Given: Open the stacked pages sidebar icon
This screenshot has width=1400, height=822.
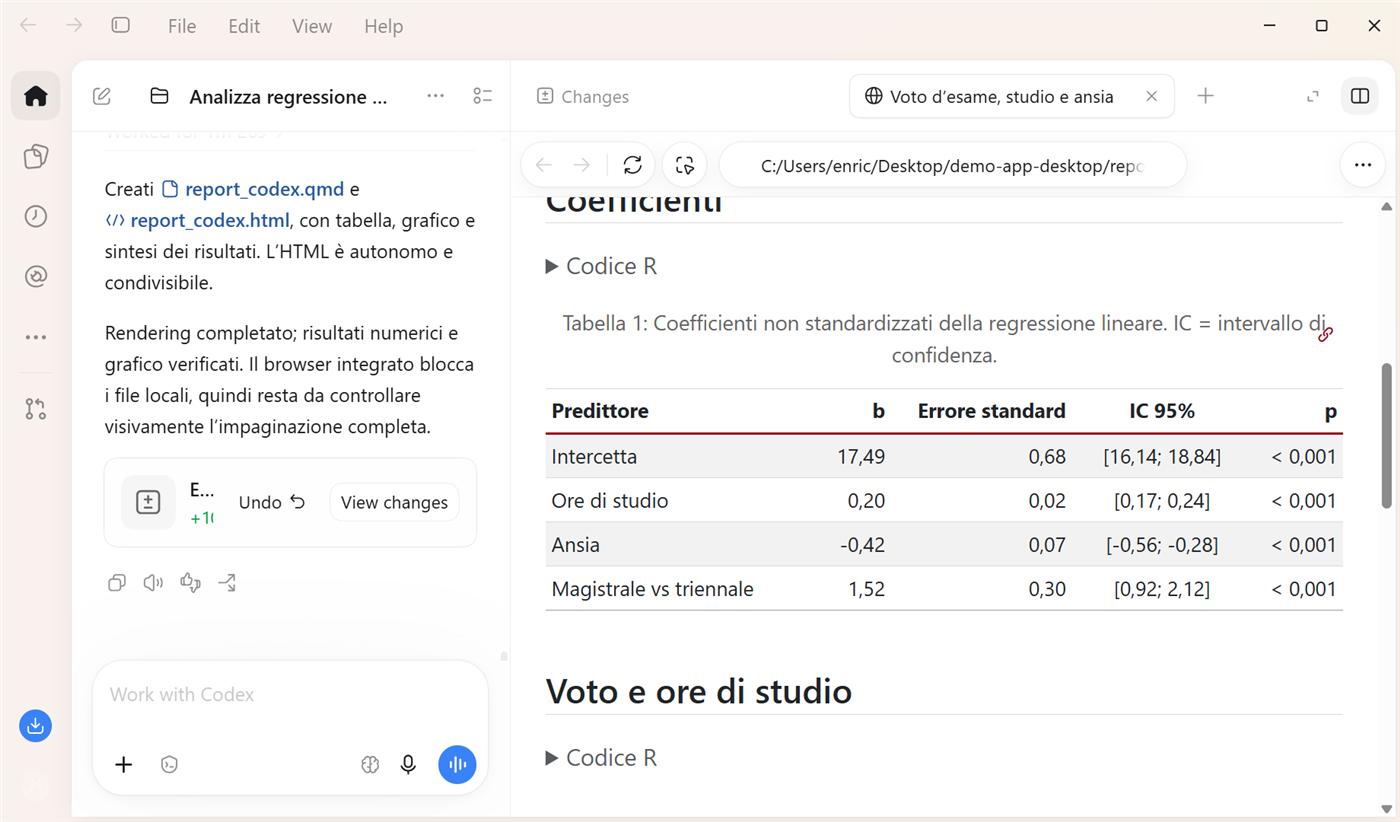Looking at the screenshot, I should (36, 156).
